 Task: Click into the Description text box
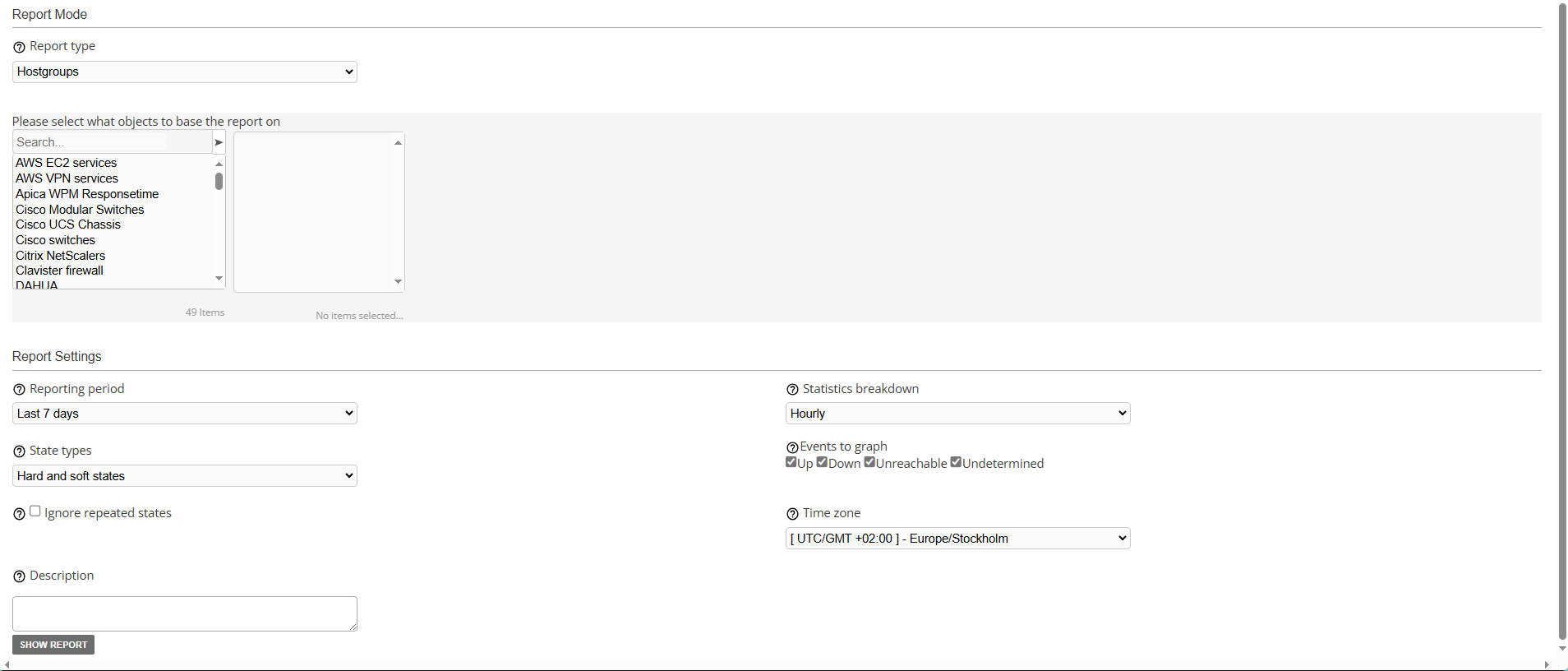(x=185, y=613)
